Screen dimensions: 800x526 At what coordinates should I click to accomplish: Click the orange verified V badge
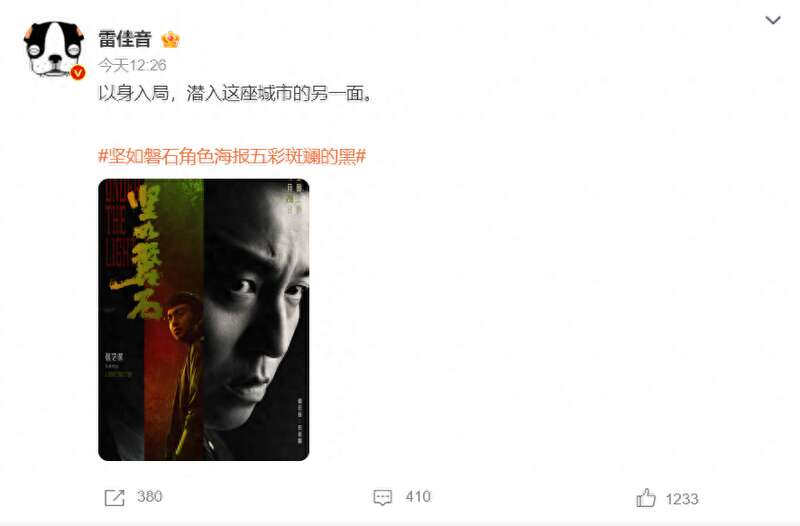click(78, 73)
